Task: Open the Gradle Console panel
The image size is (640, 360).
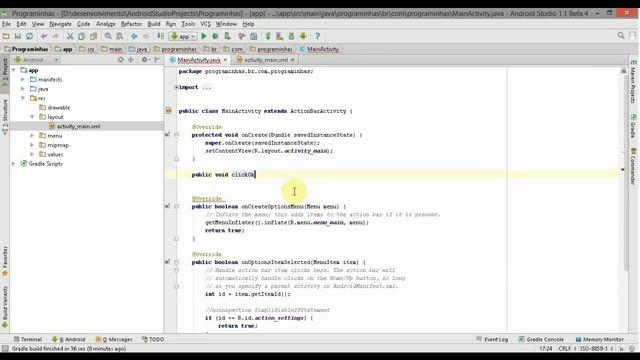Action: pos(541,339)
